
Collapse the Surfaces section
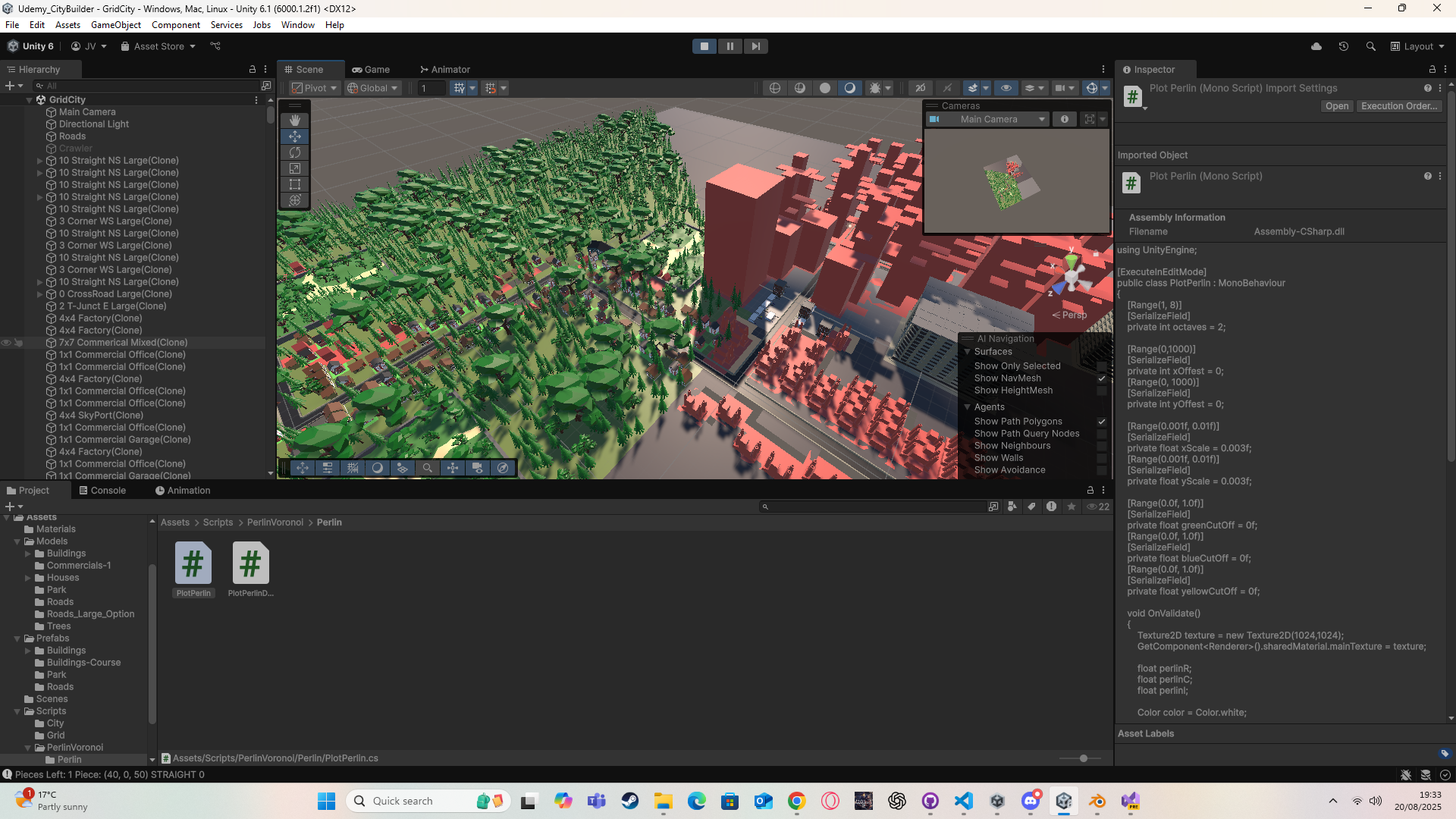click(968, 352)
